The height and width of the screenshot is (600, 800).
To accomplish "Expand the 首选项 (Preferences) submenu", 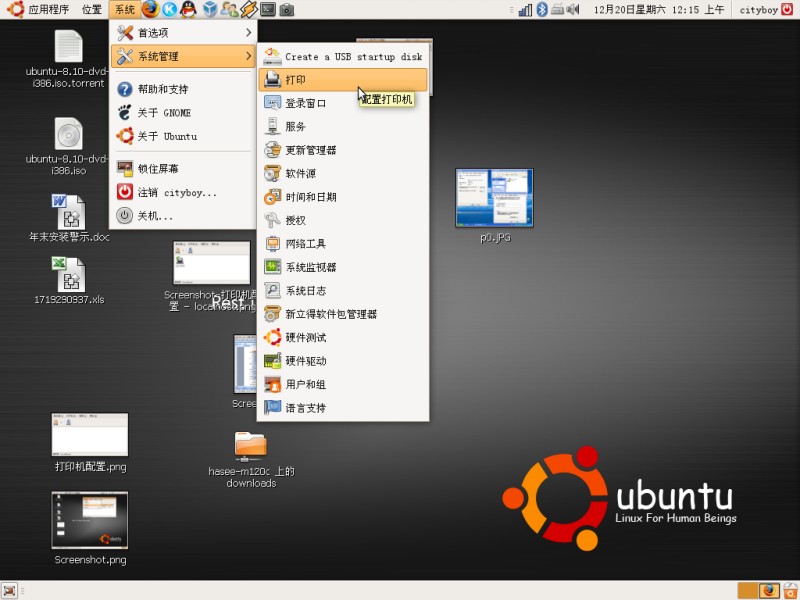I will [x=183, y=33].
